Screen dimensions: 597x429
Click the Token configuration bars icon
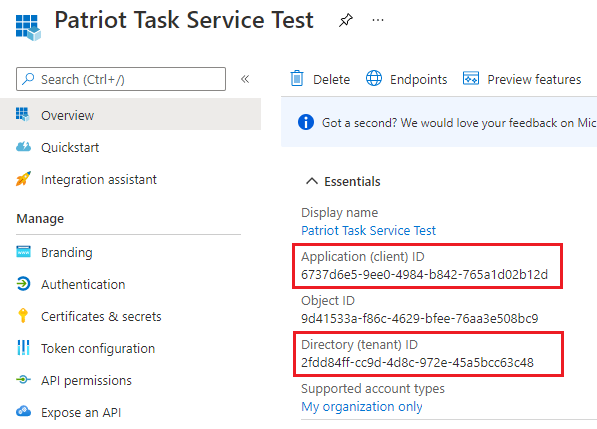click(23, 348)
